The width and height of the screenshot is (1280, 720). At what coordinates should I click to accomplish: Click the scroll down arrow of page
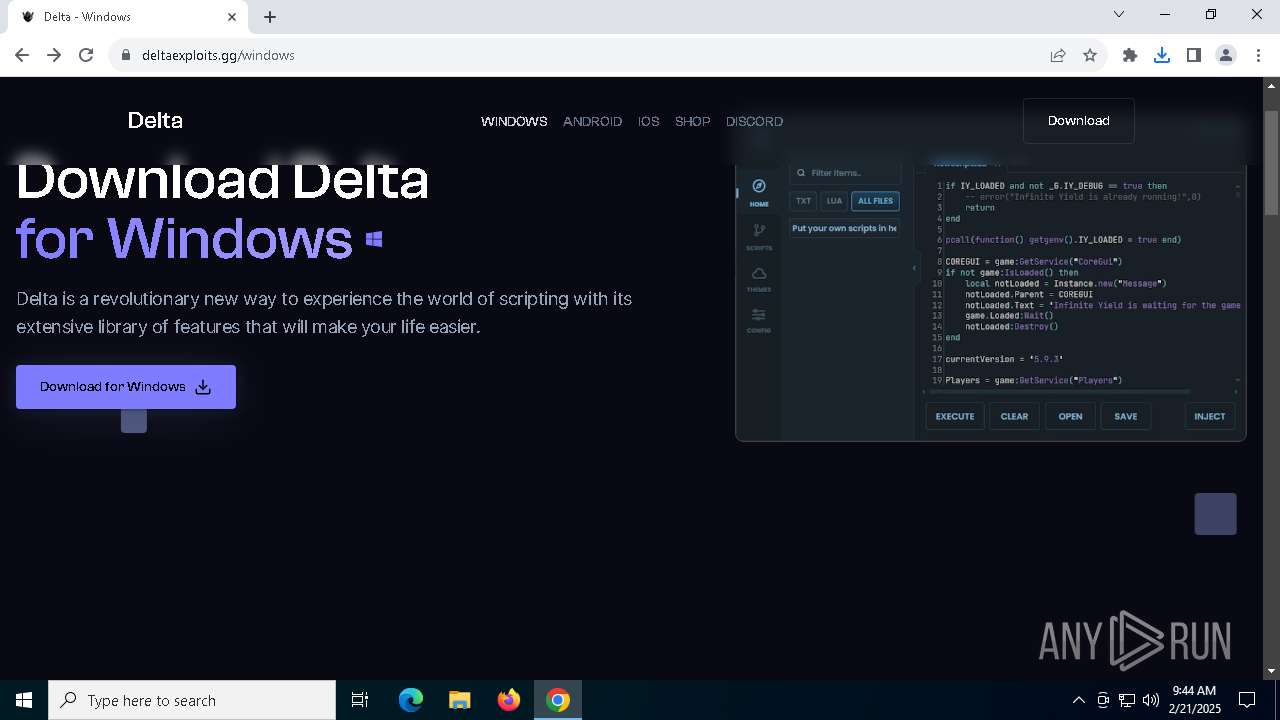1272,671
